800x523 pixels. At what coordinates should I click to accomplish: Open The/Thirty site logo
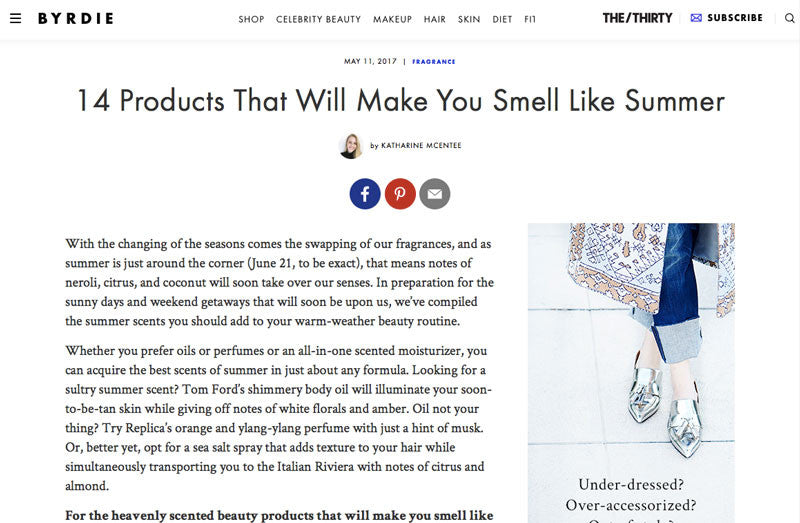[637, 18]
